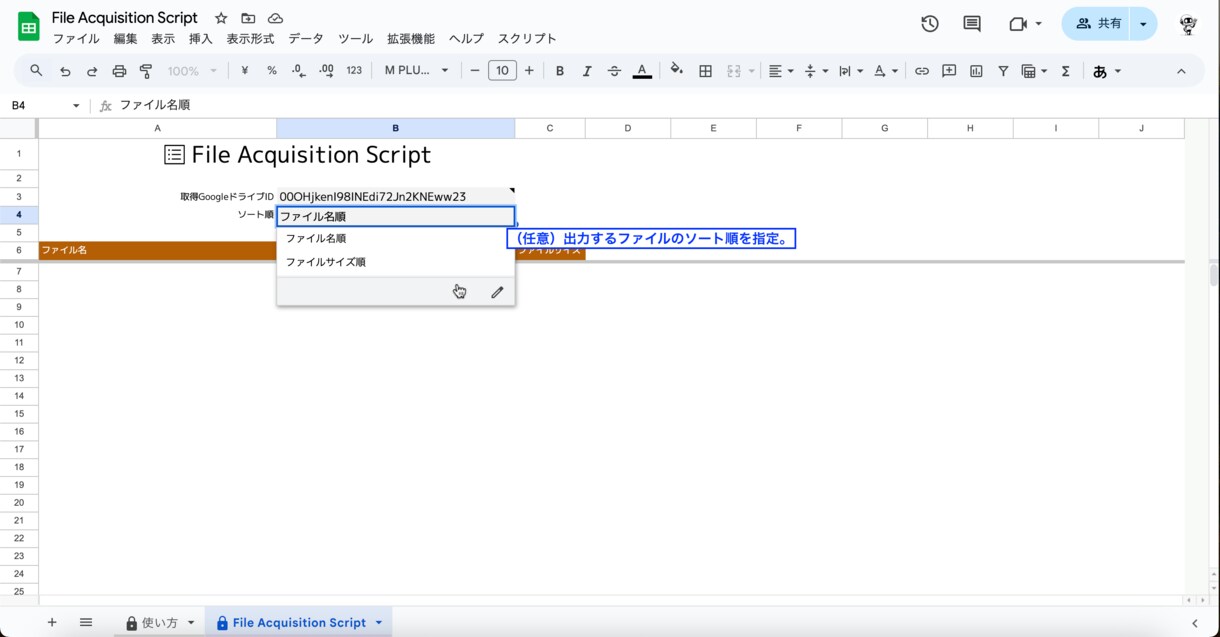Move document using folder icon

248,18
